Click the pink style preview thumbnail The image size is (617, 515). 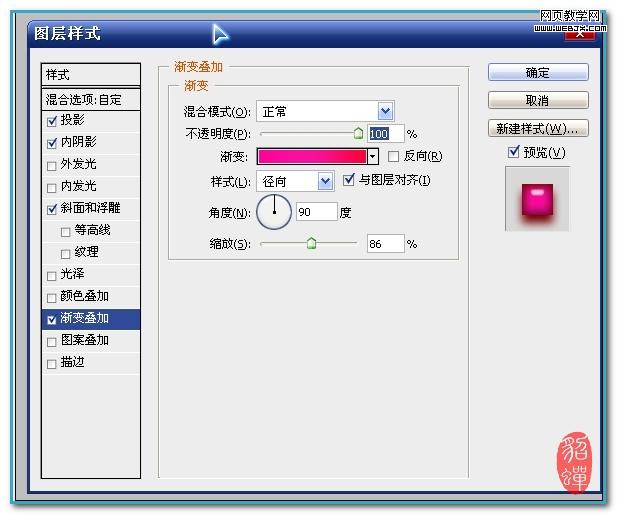pyautogui.click(x=538, y=199)
